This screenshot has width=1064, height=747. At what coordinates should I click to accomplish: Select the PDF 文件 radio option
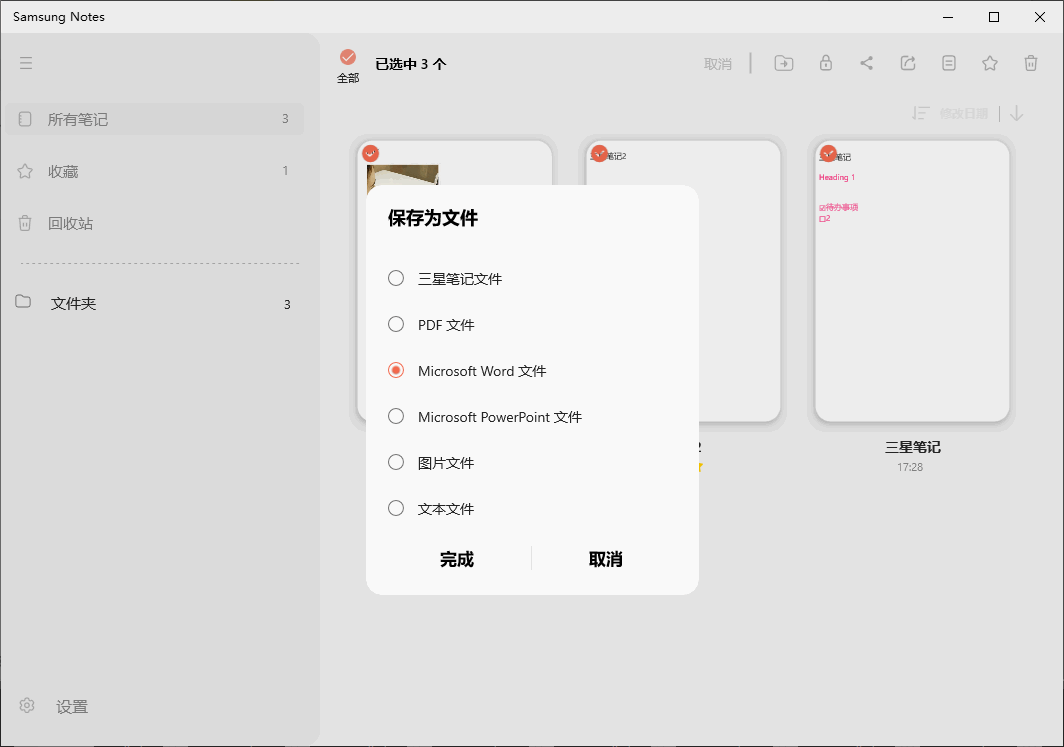(396, 324)
